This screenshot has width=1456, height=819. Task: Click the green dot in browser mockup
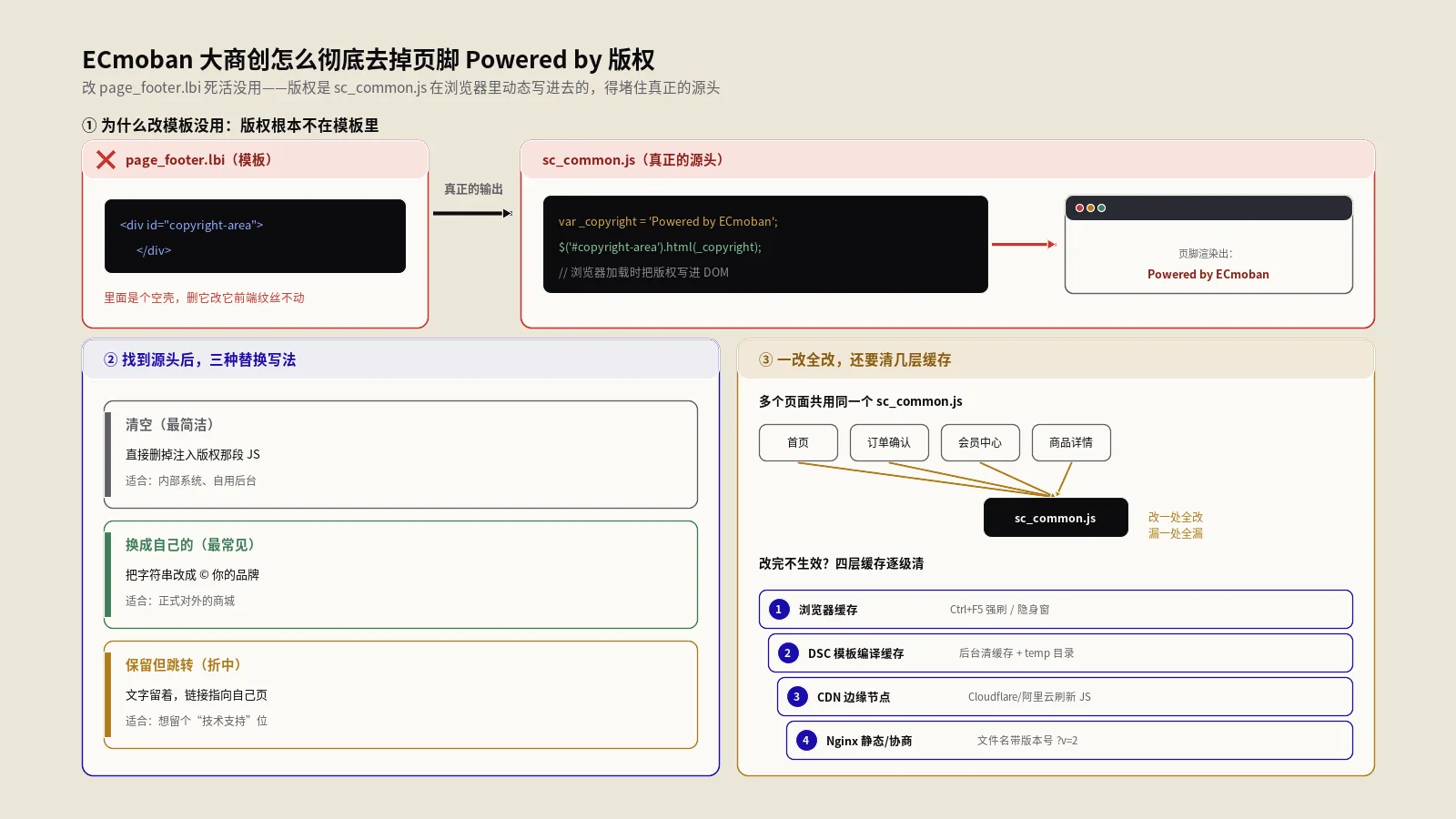coord(1102,208)
